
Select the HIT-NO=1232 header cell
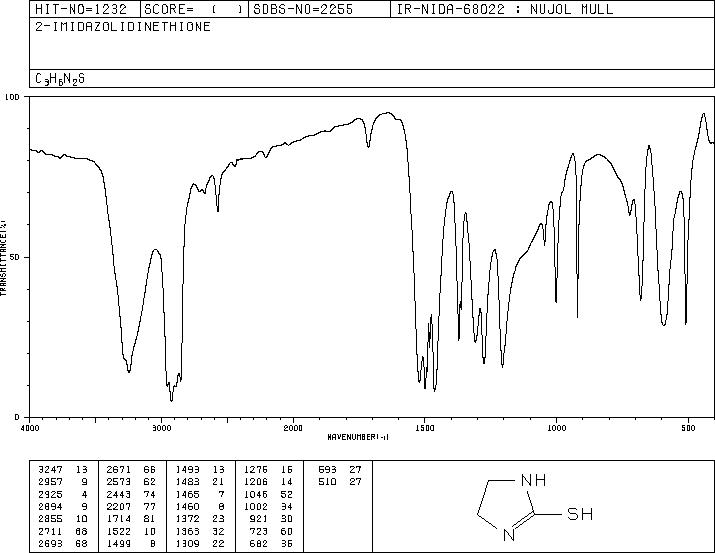[x=84, y=9]
